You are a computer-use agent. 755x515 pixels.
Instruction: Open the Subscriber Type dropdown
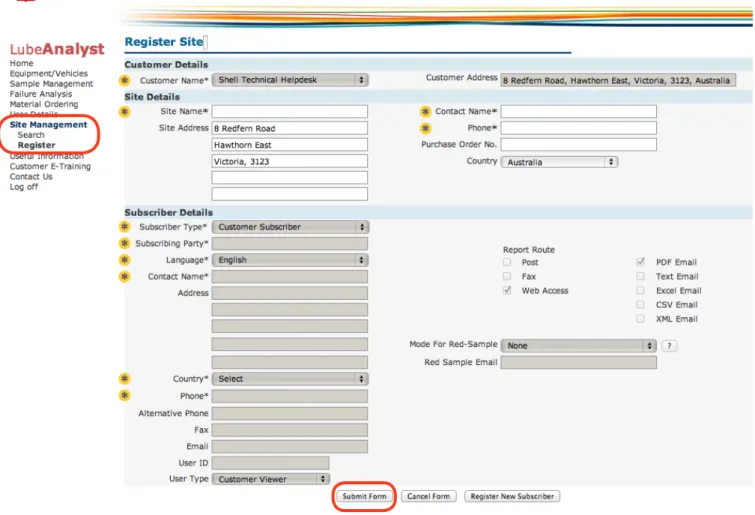(x=290, y=227)
